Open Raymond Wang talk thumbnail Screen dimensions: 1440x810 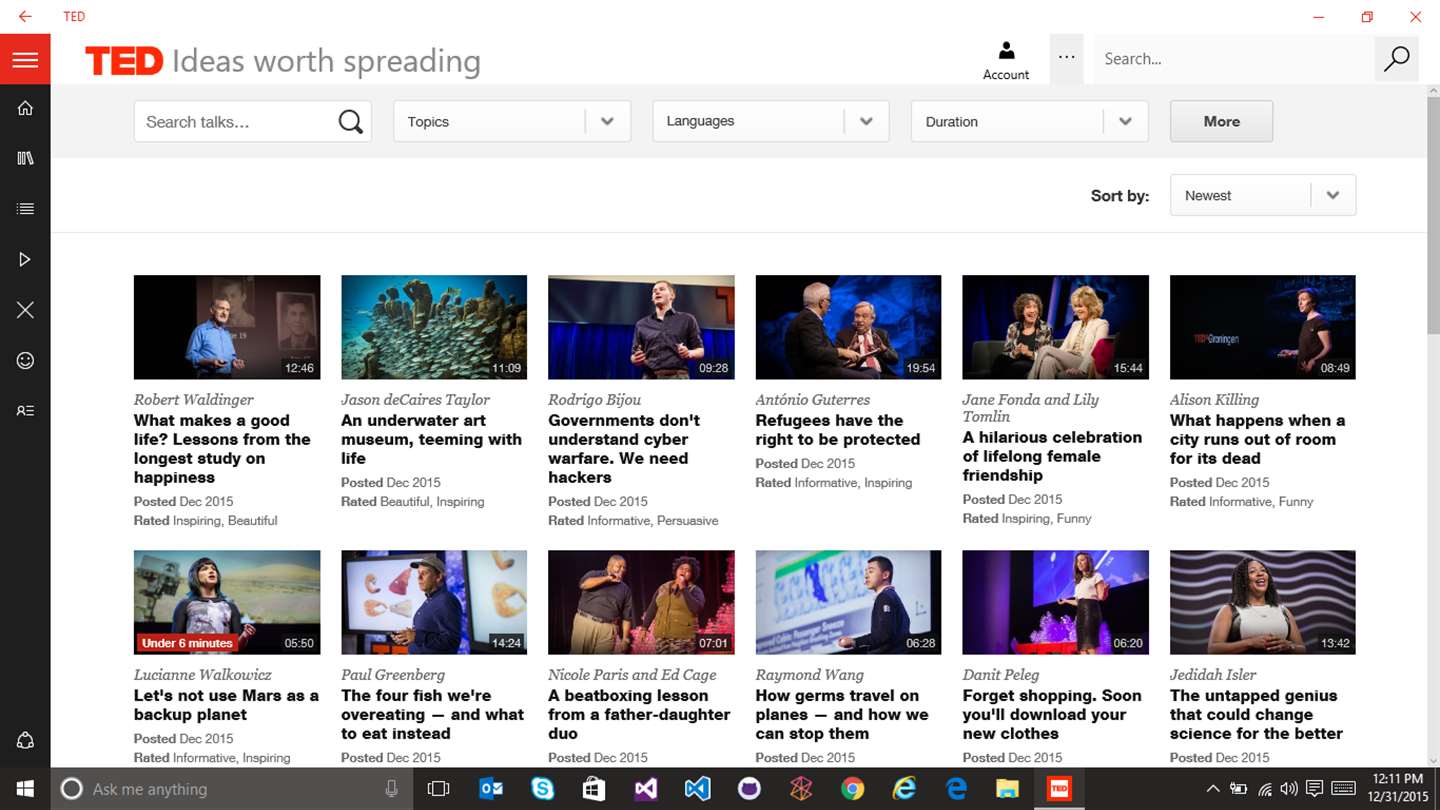point(848,602)
